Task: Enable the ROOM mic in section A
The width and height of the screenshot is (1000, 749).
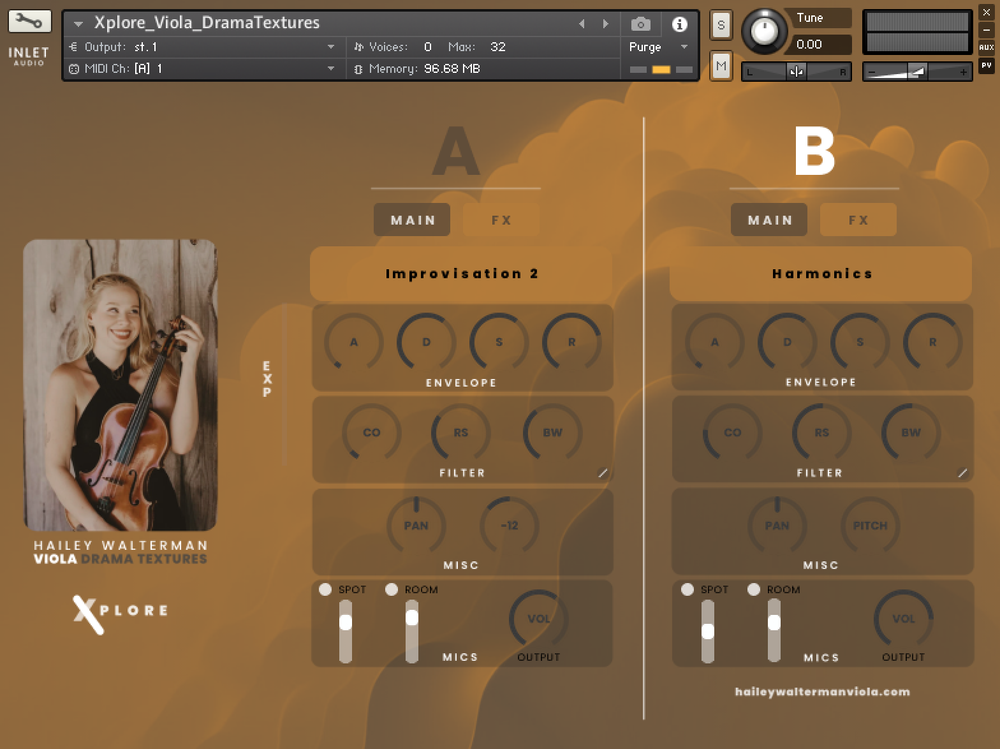Action: (391, 589)
